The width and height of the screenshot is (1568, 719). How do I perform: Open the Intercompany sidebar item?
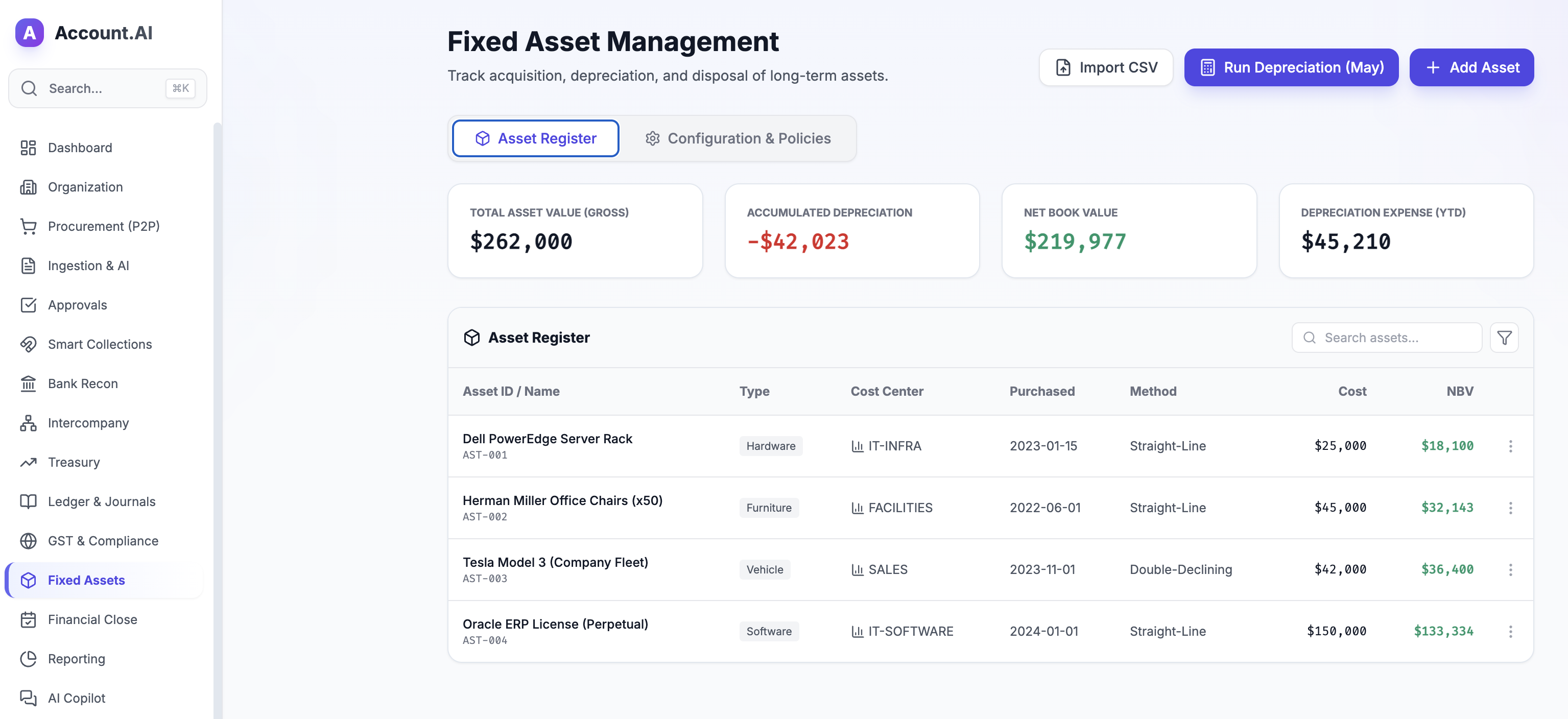(88, 422)
